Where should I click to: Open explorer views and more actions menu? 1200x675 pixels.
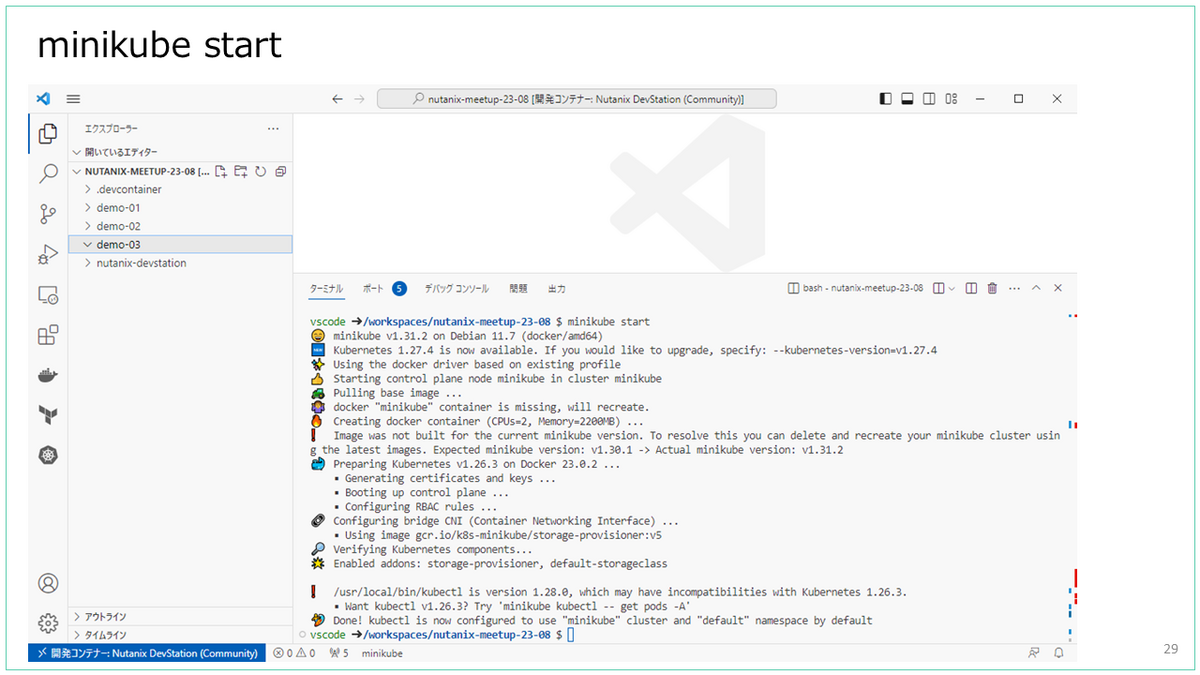click(273, 129)
